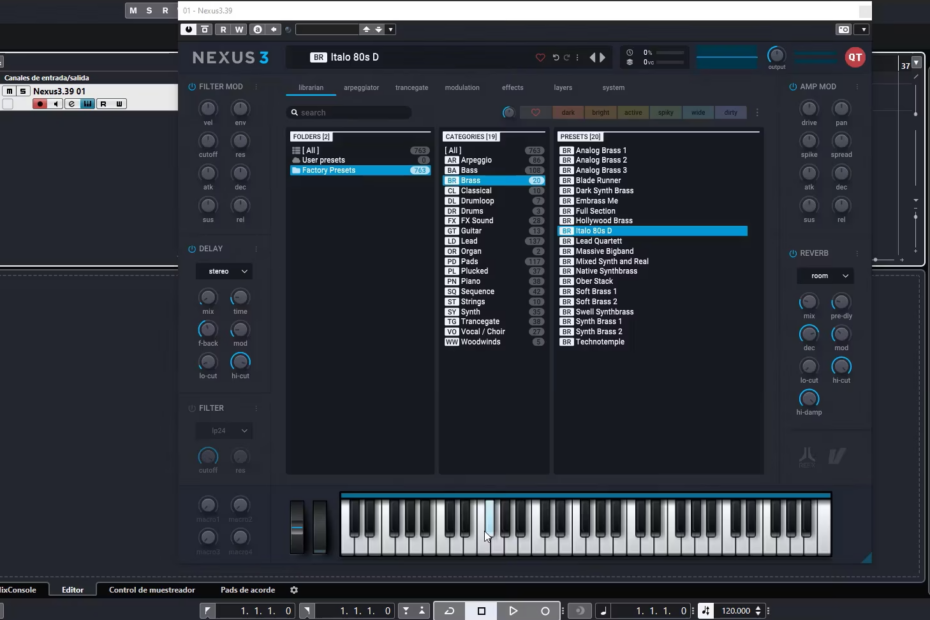Filter by favorites with red heart tag
Image resolution: width=930 pixels, height=620 pixels.
tap(535, 112)
